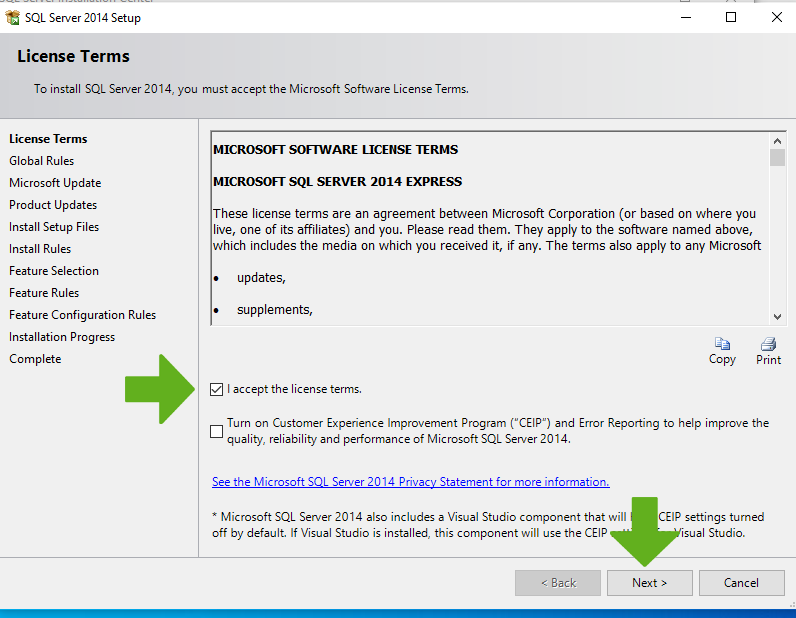The height and width of the screenshot is (618, 796).
Task: Maximize the SQL Server 2014 Setup window
Action: coord(731,18)
